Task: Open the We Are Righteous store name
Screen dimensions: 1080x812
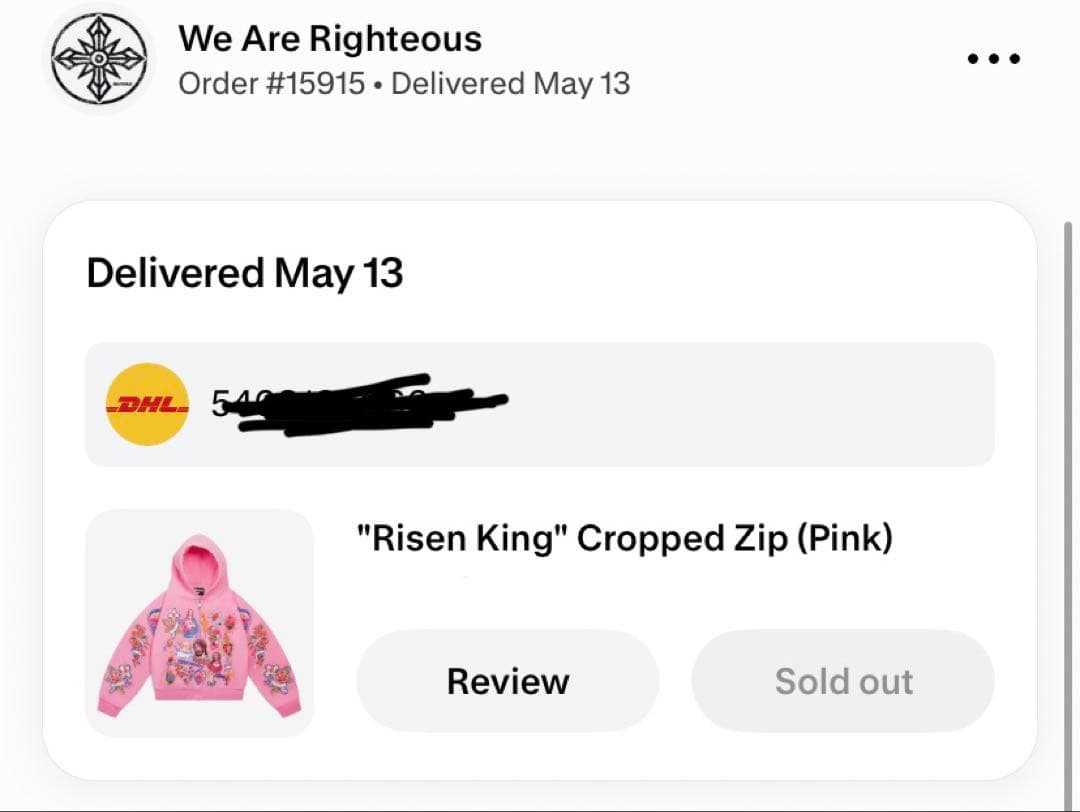Action: (x=330, y=39)
